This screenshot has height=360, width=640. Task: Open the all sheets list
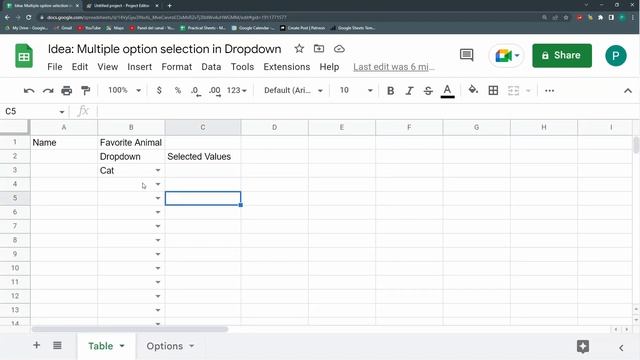(57, 345)
